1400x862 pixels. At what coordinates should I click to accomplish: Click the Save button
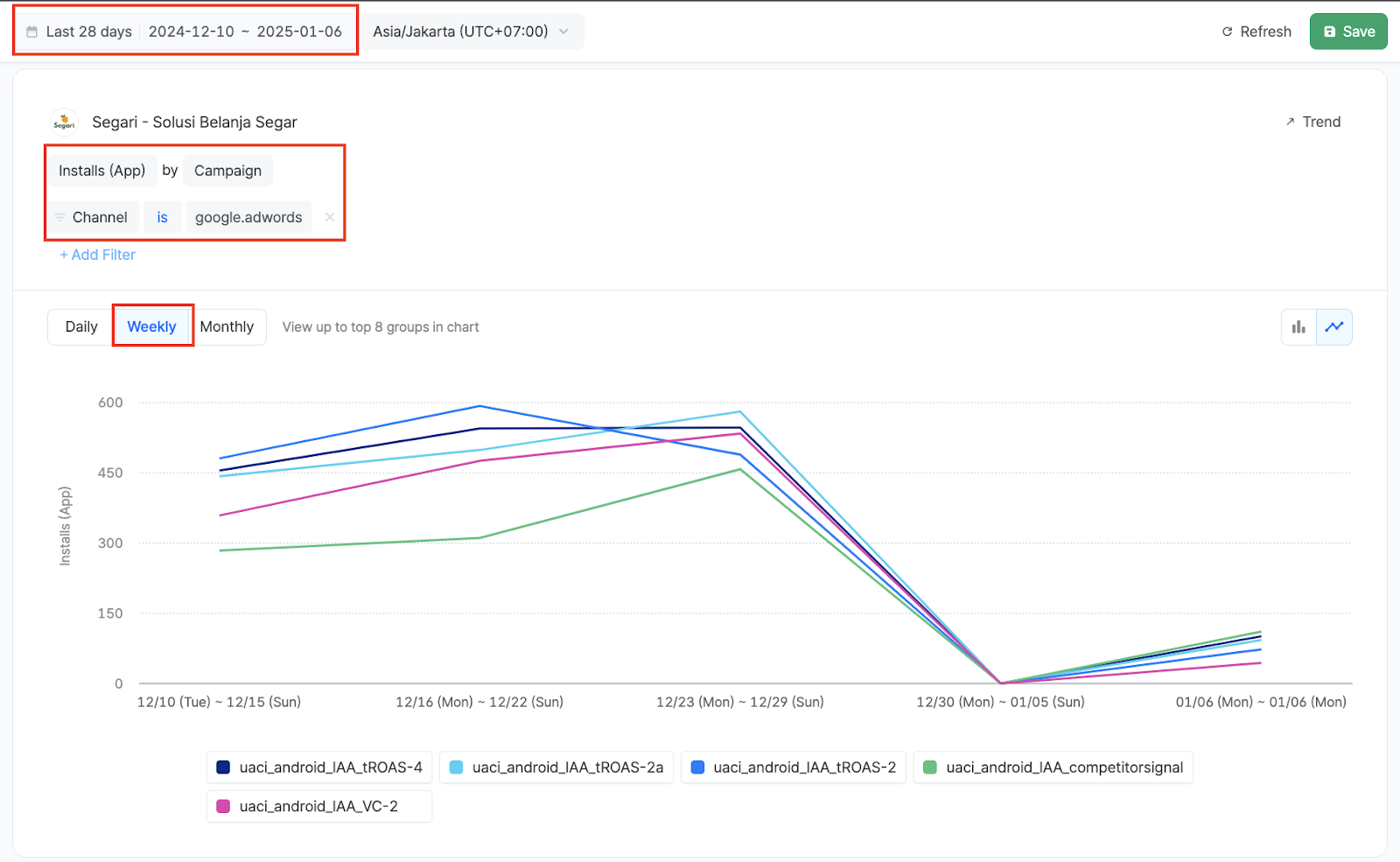(x=1348, y=32)
